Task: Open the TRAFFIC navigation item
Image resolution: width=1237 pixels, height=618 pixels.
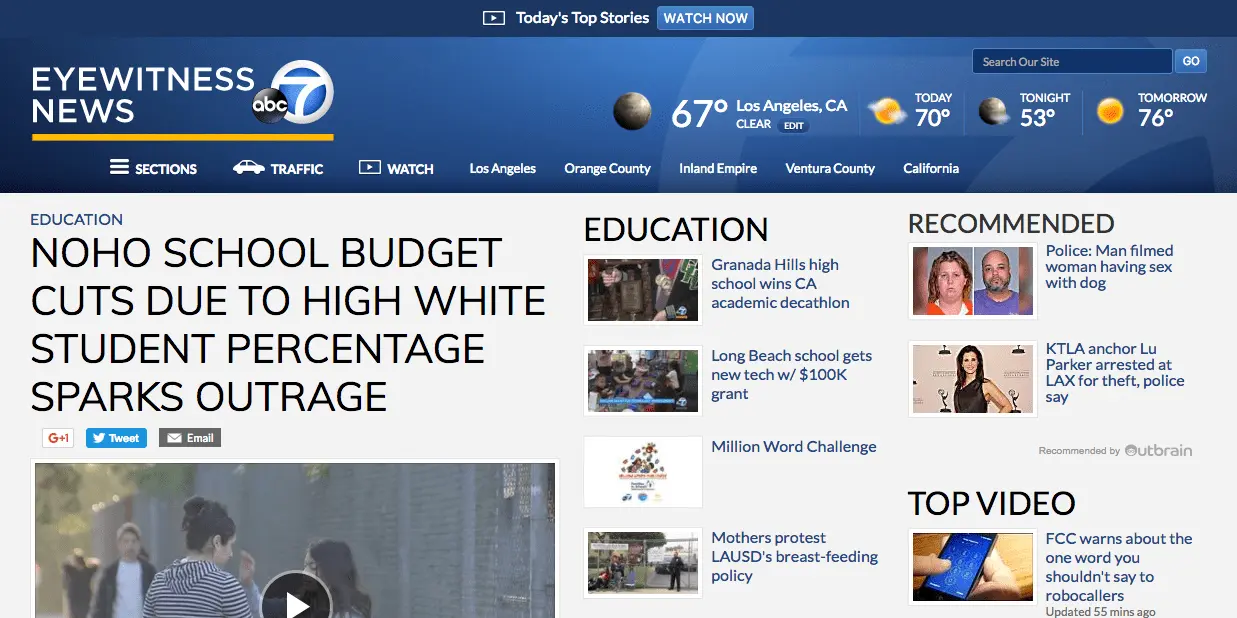Action: click(297, 169)
